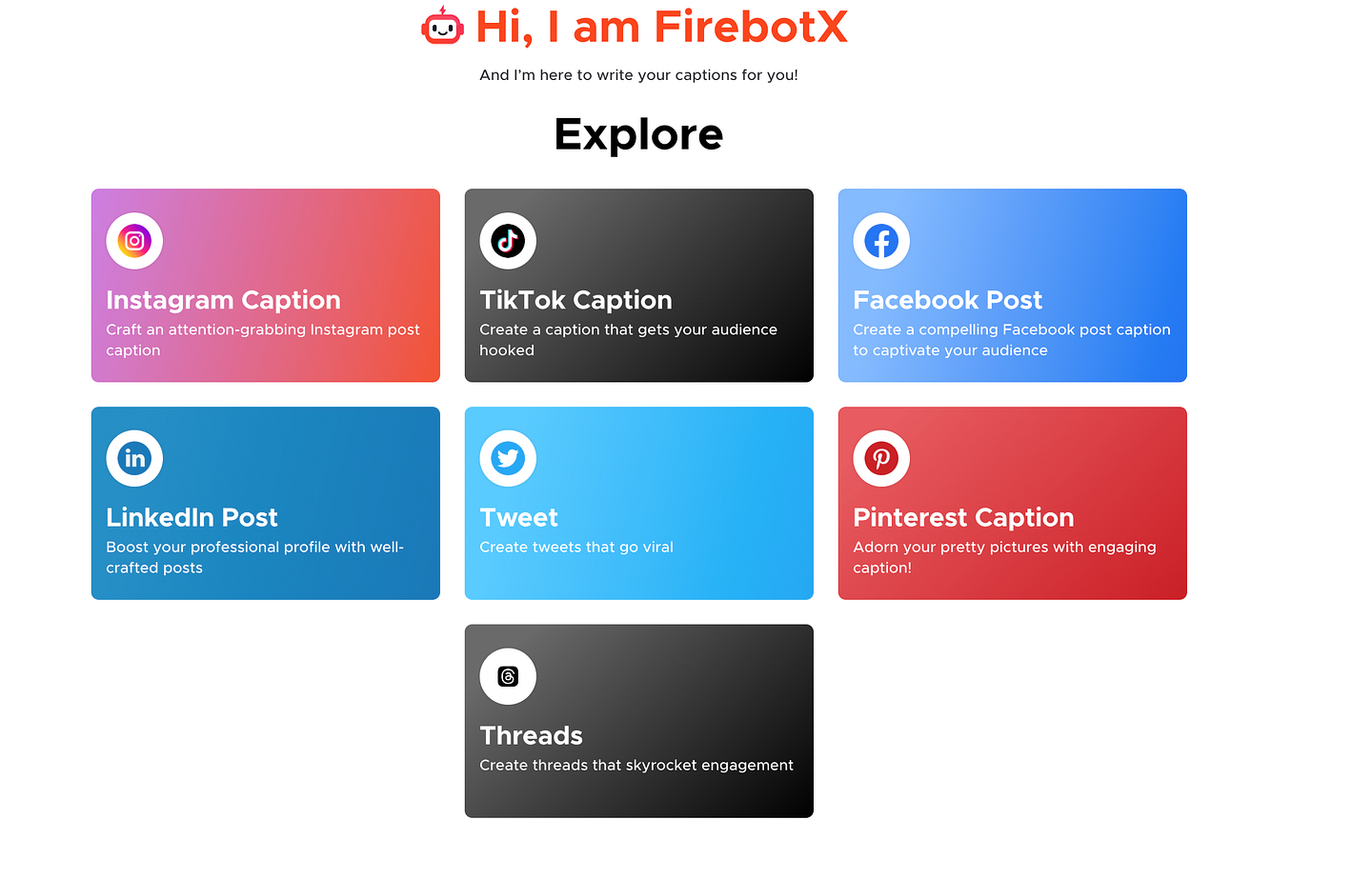Image resolution: width=1372 pixels, height=879 pixels.
Task: Click the TikTok logo icon
Action: [x=508, y=241]
